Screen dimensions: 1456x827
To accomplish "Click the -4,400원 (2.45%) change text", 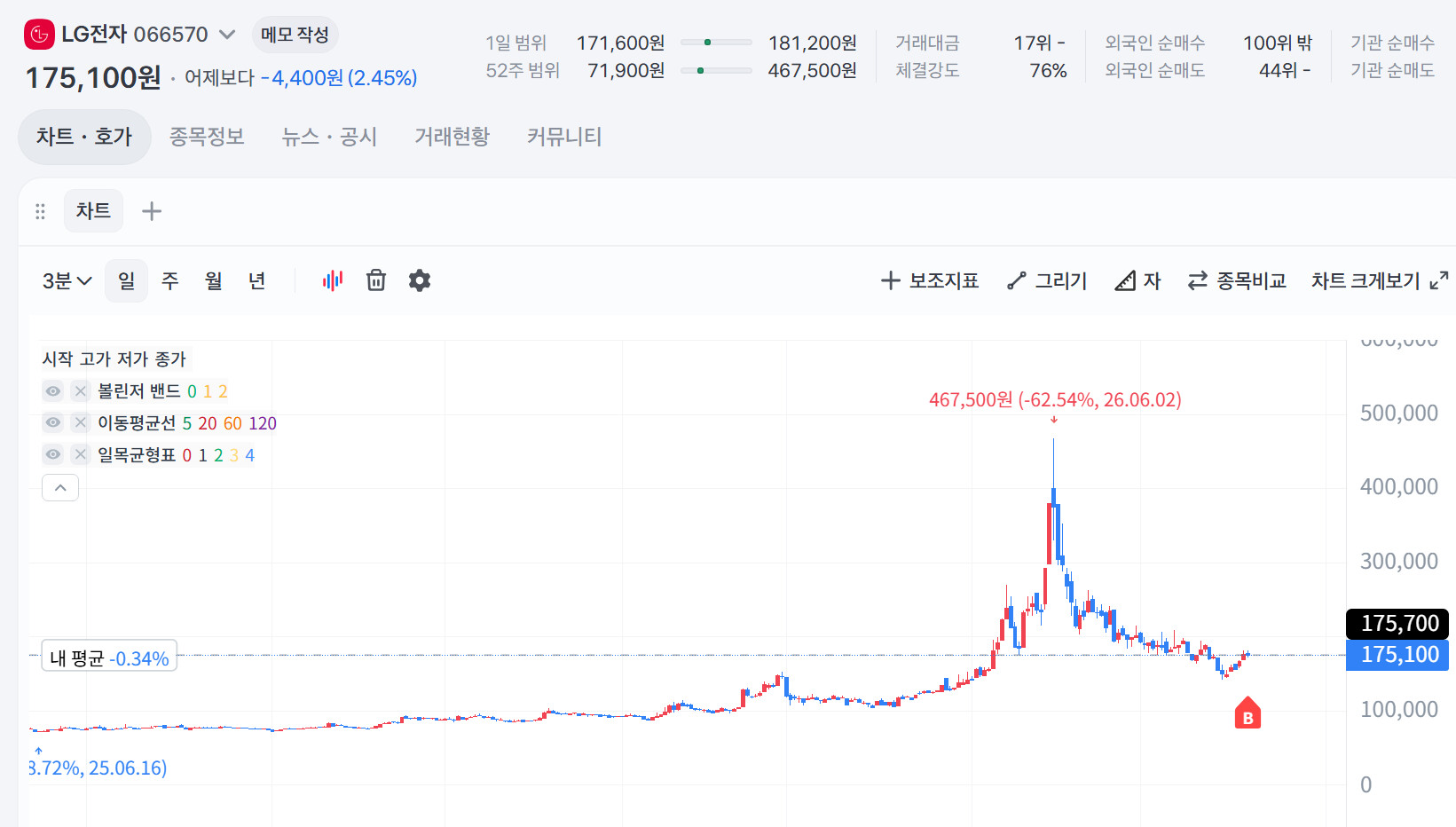I will 339,78.
